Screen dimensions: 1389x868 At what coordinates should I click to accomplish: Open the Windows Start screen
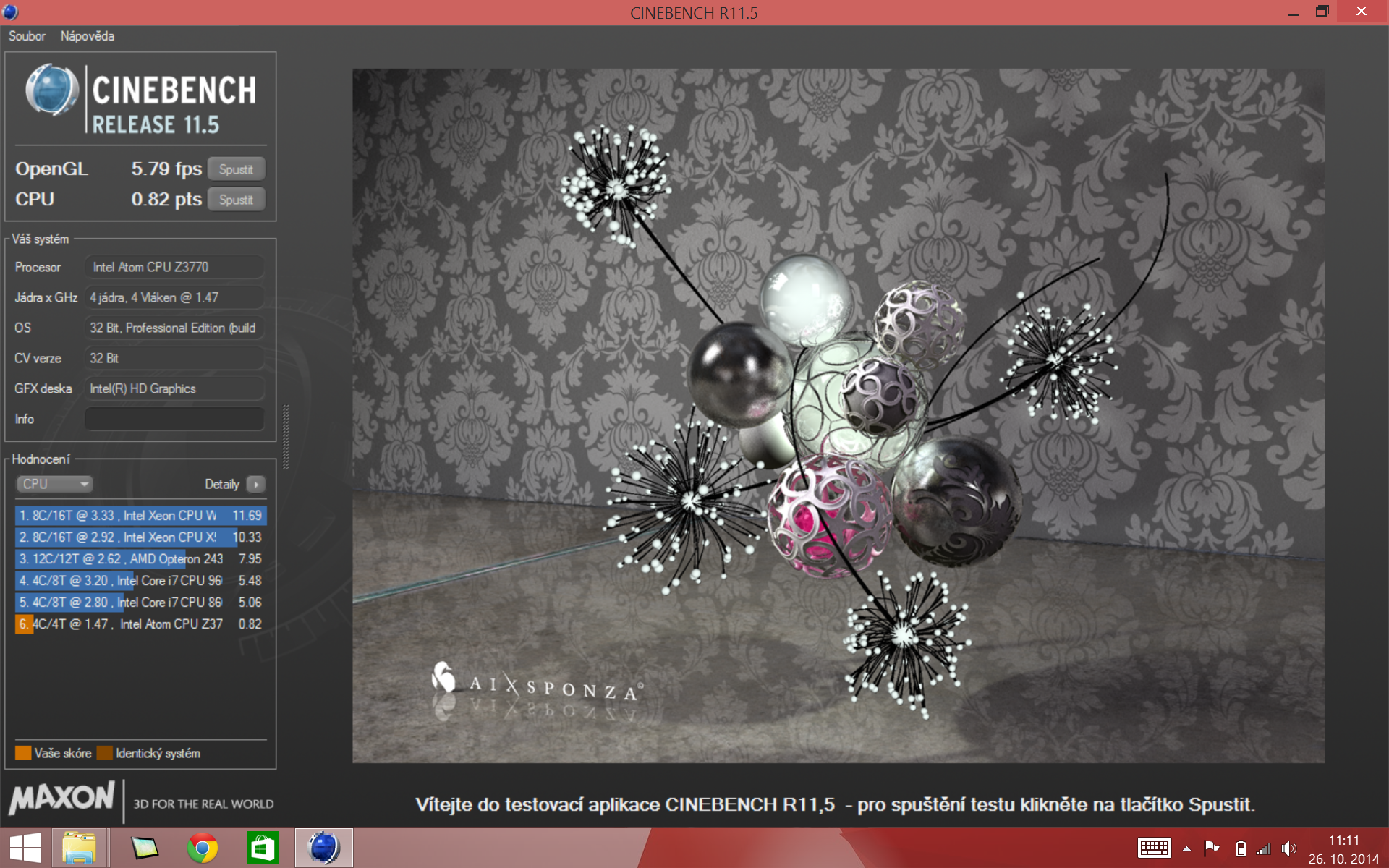[x=26, y=848]
